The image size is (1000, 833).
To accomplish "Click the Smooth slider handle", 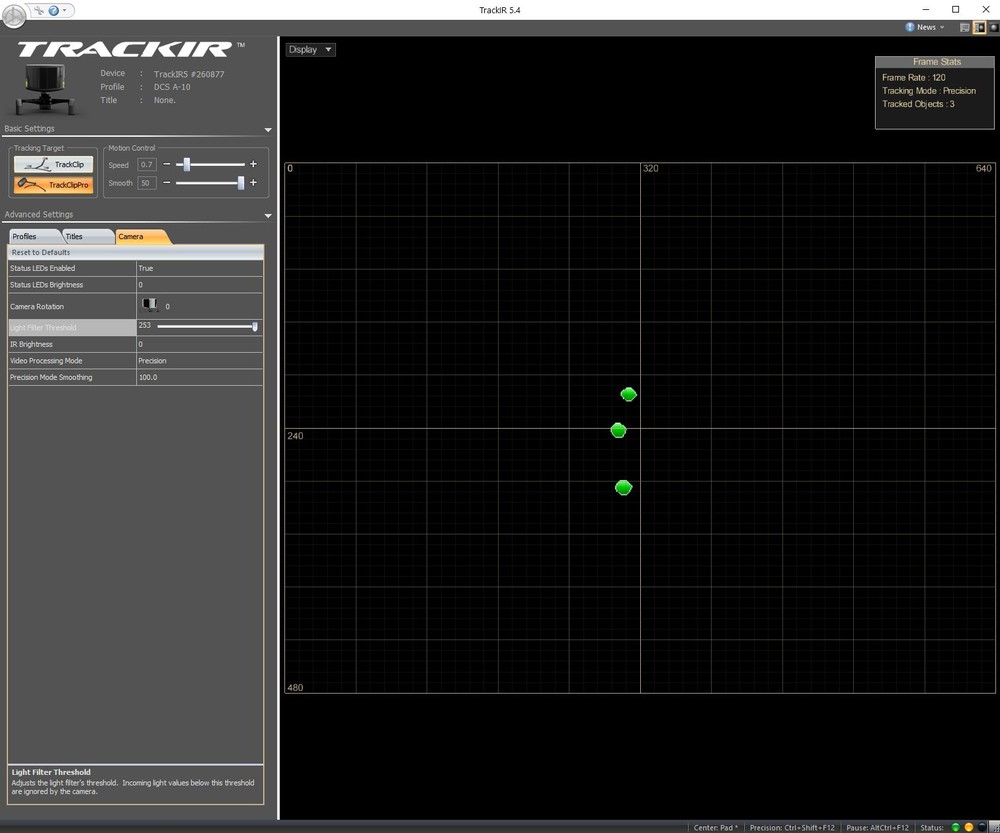I will 241,183.
